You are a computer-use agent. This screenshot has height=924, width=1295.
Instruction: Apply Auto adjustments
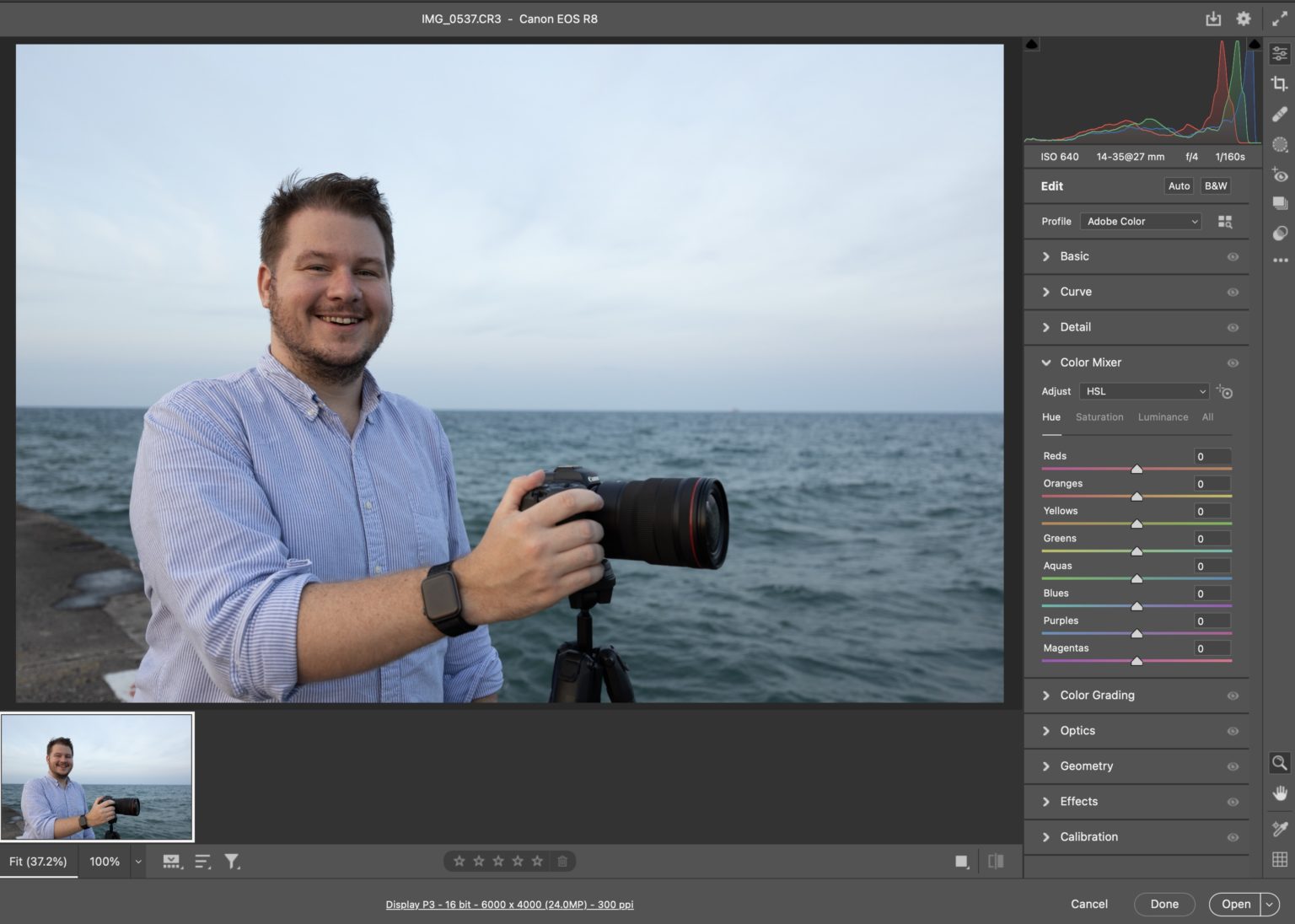coord(1178,185)
